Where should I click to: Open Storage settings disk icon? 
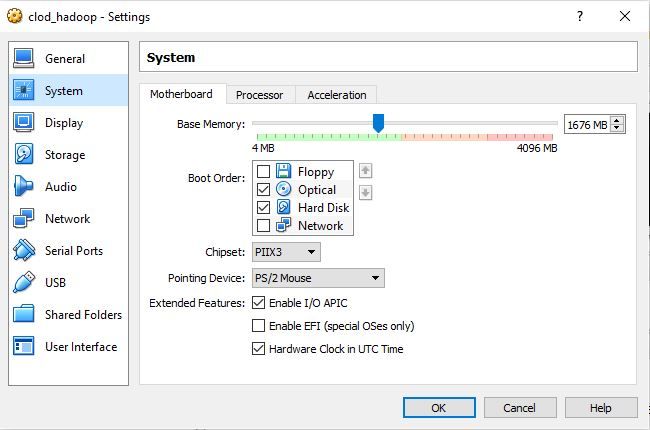coord(24,155)
